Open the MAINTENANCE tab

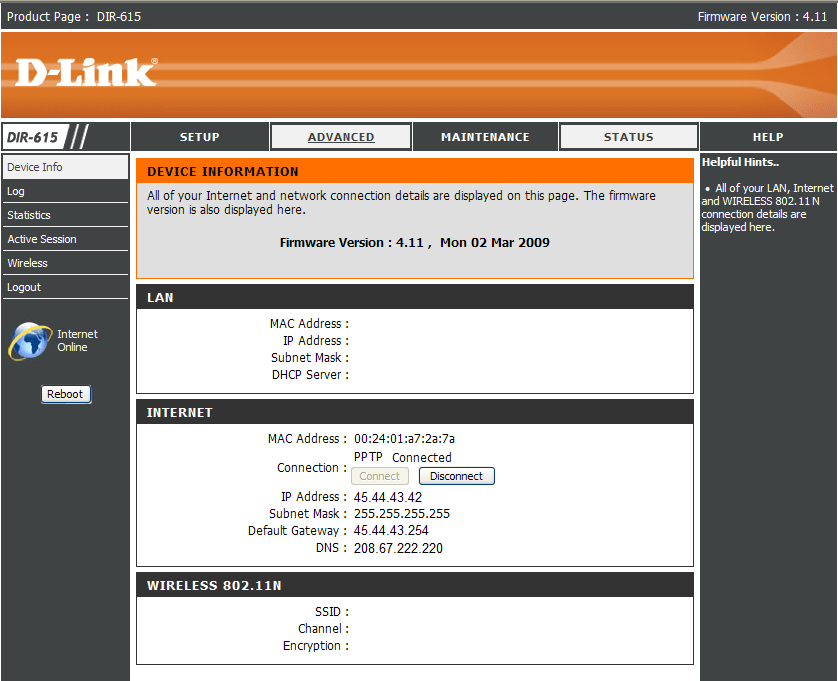(485, 137)
